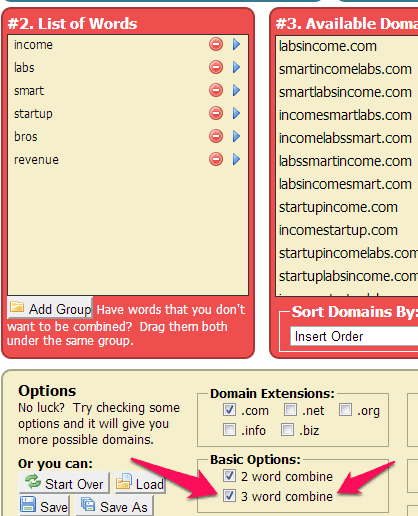Click the Add Group button

coord(50,308)
